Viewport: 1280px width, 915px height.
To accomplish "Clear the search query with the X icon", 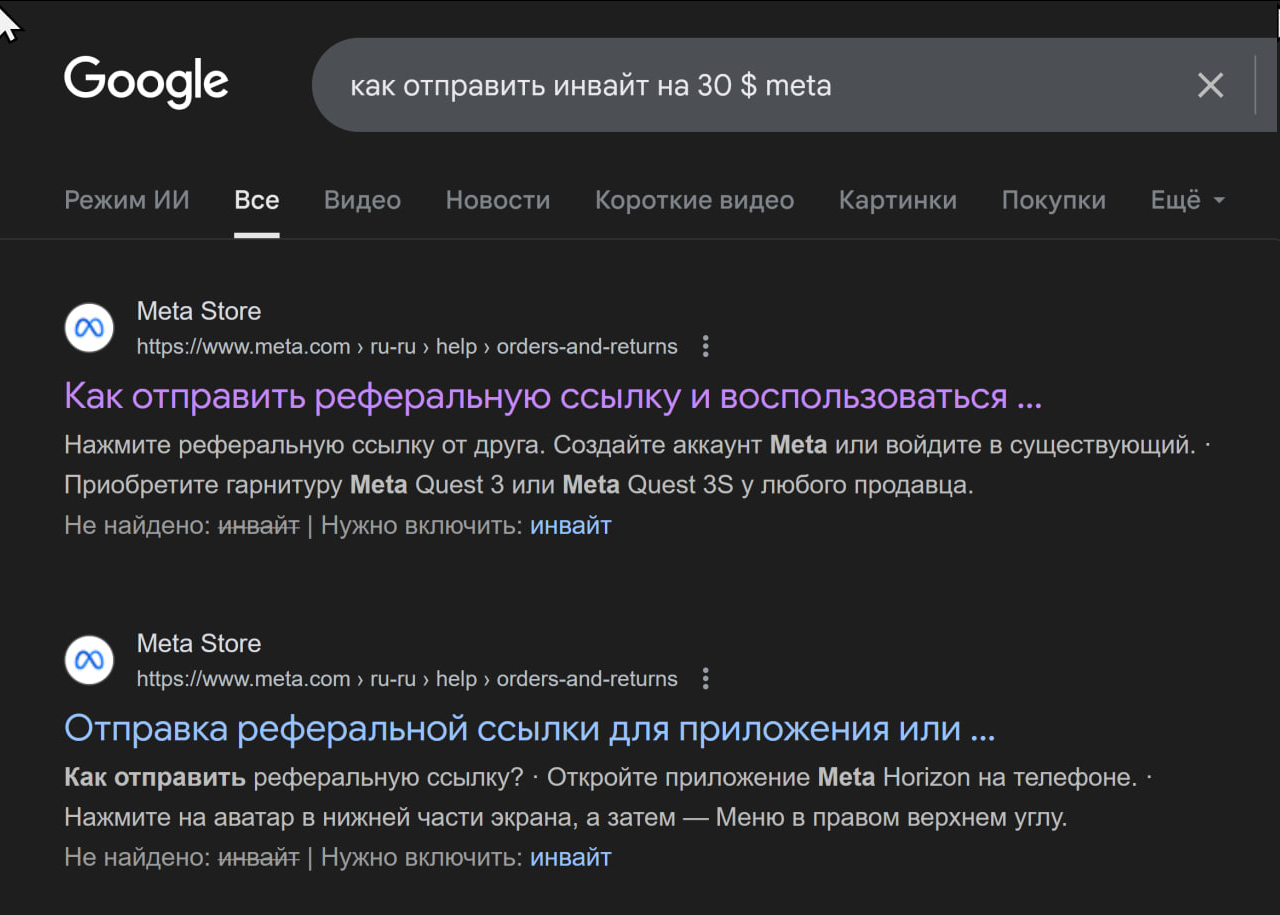I will (1210, 86).
